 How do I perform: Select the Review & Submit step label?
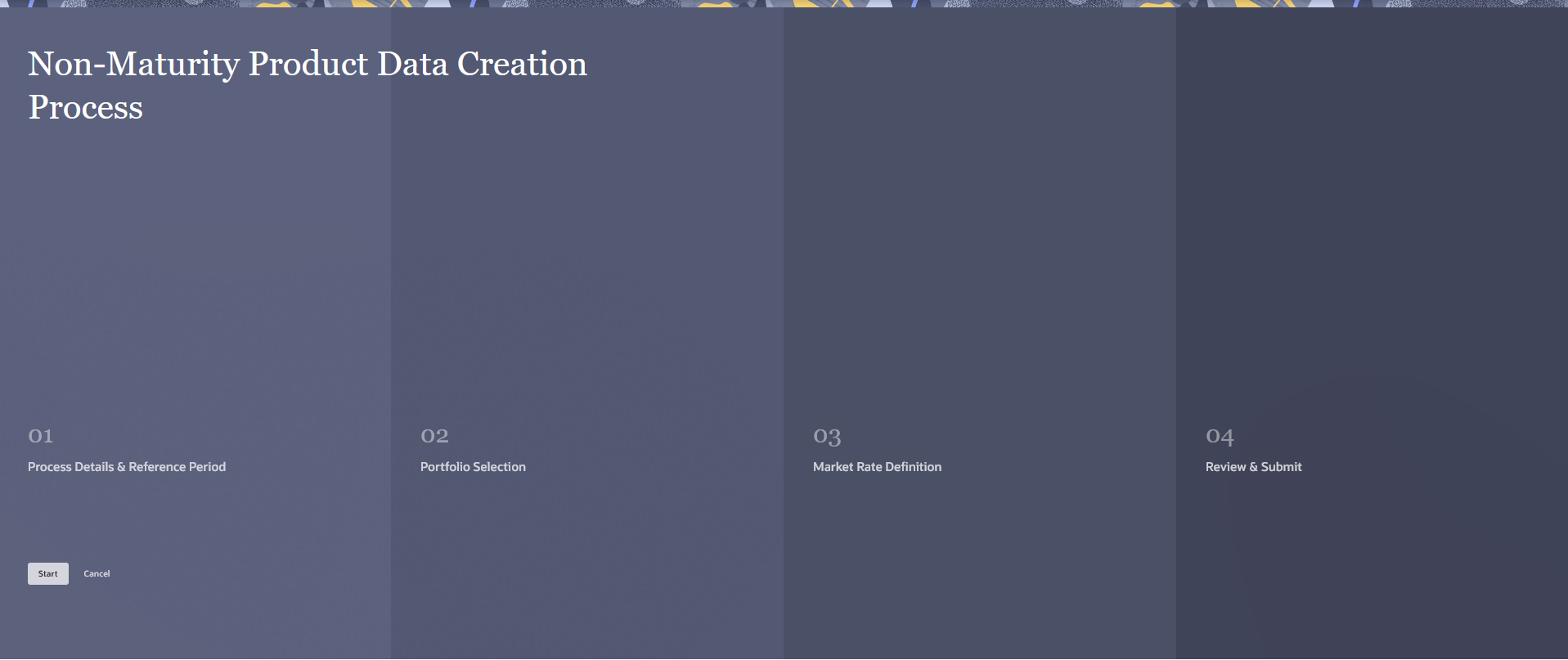(x=1253, y=466)
